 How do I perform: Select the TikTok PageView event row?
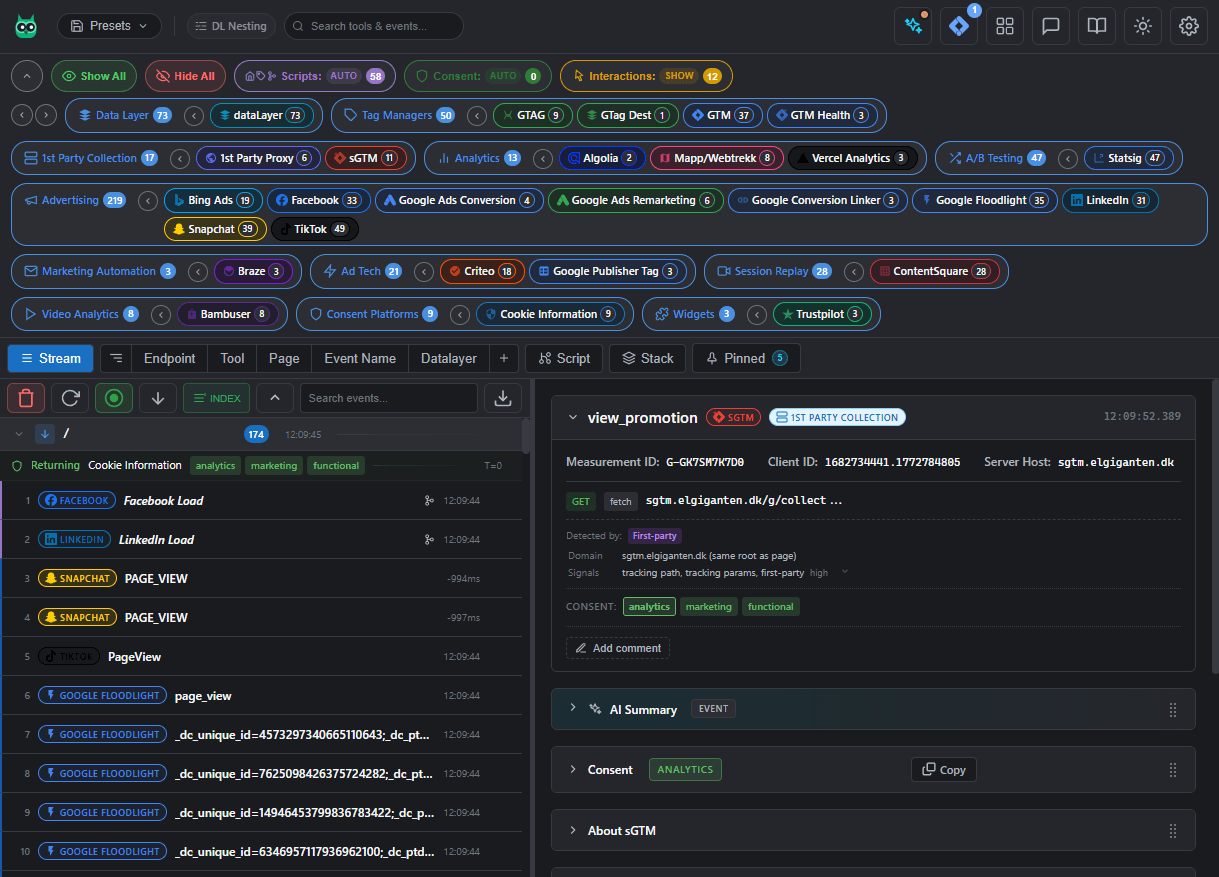coord(263,657)
